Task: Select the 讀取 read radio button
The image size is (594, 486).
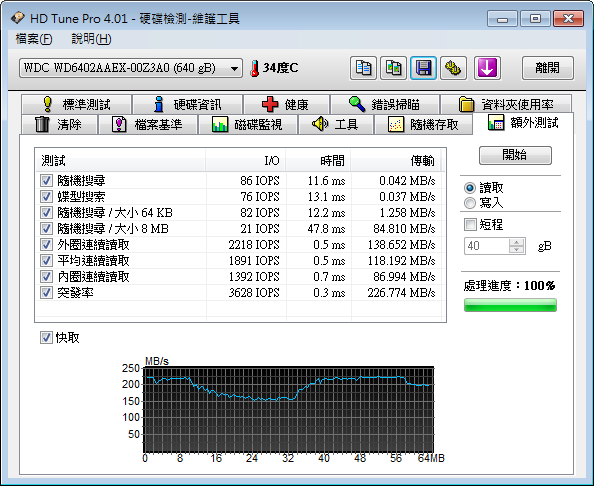Action: 470,188
